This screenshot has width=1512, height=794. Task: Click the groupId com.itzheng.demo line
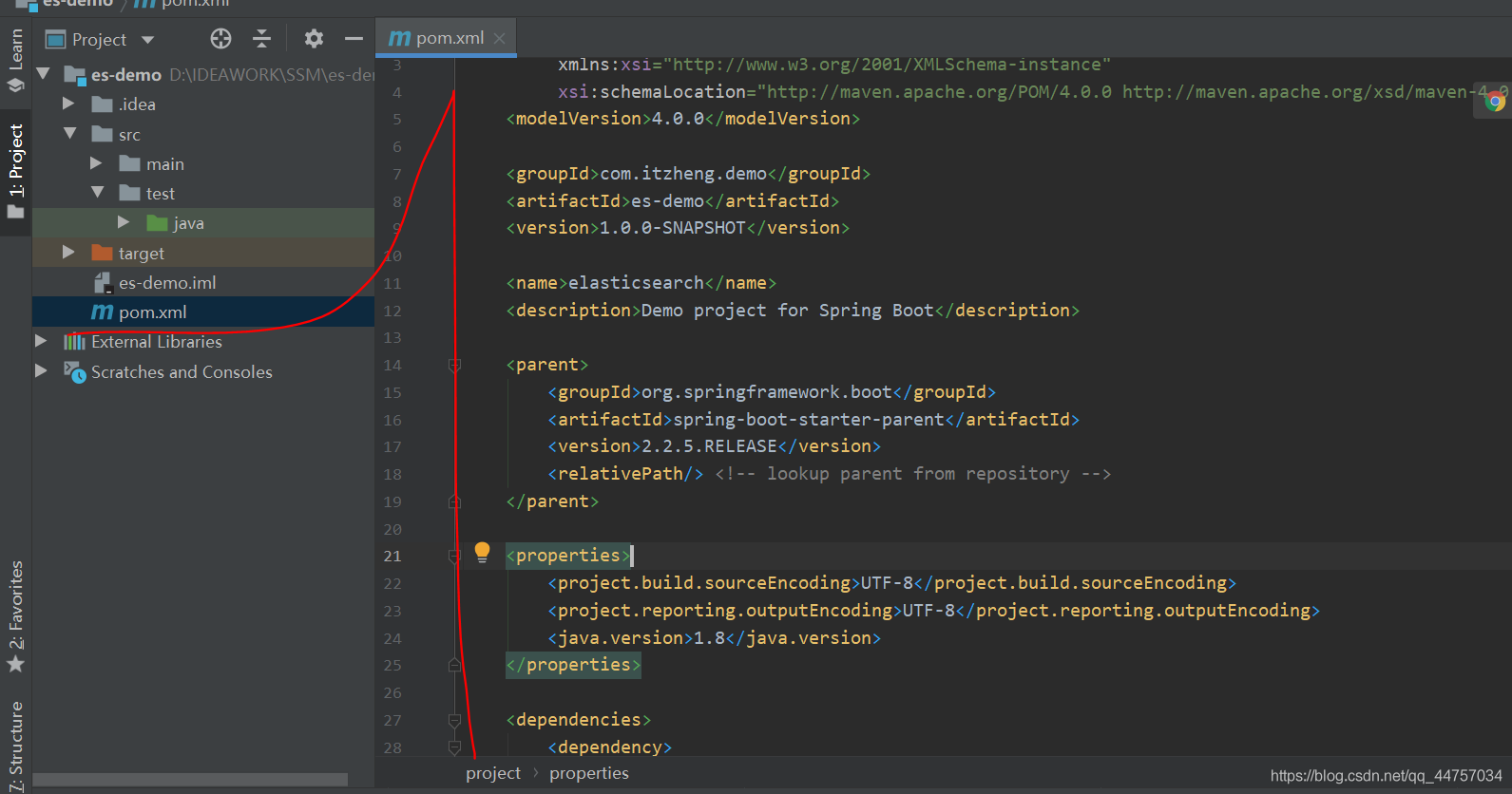point(688,174)
